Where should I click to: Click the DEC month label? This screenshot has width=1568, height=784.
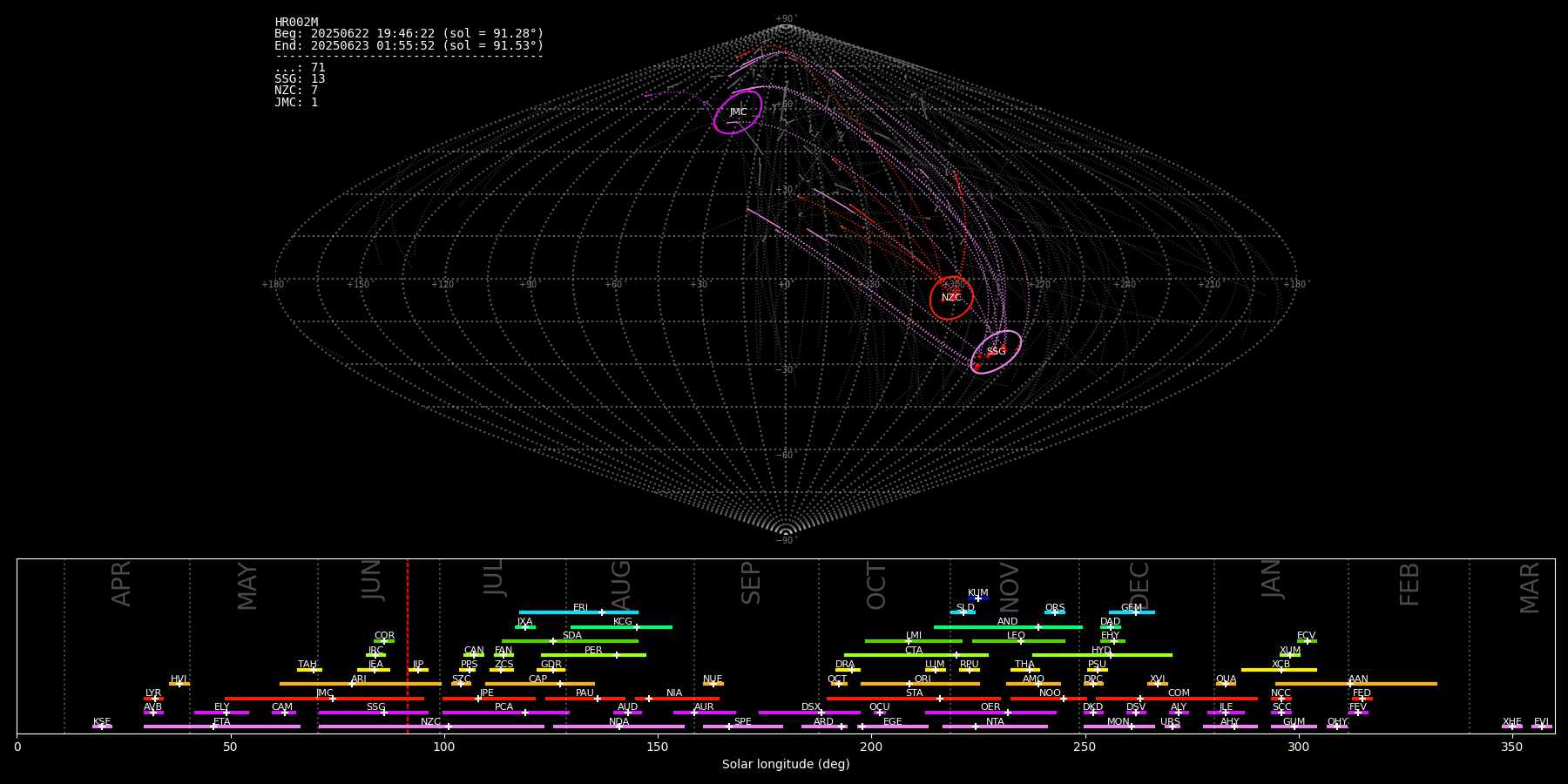click(1139, 585)
